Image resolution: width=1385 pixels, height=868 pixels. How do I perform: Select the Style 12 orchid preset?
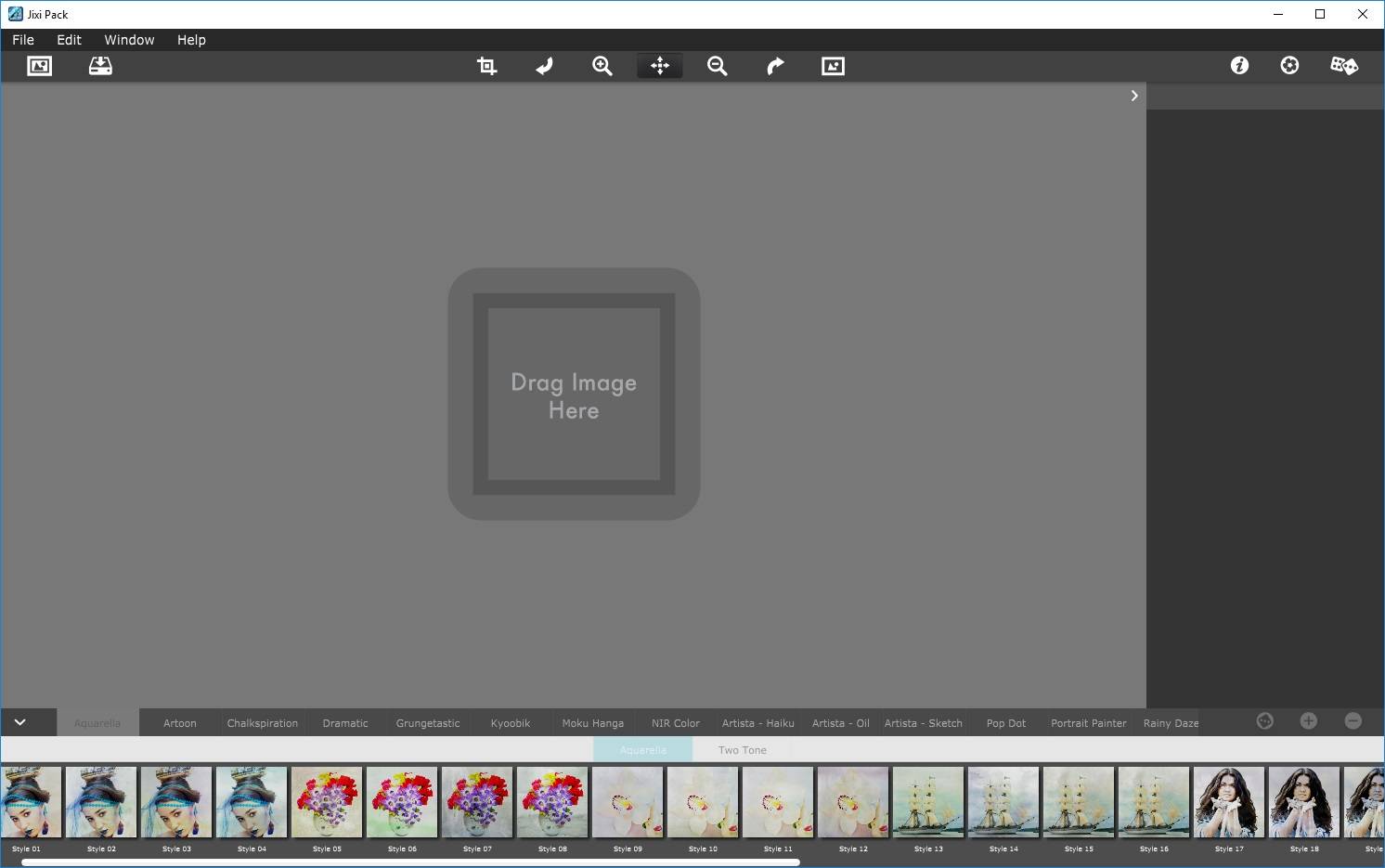click(x=853, y=802)
